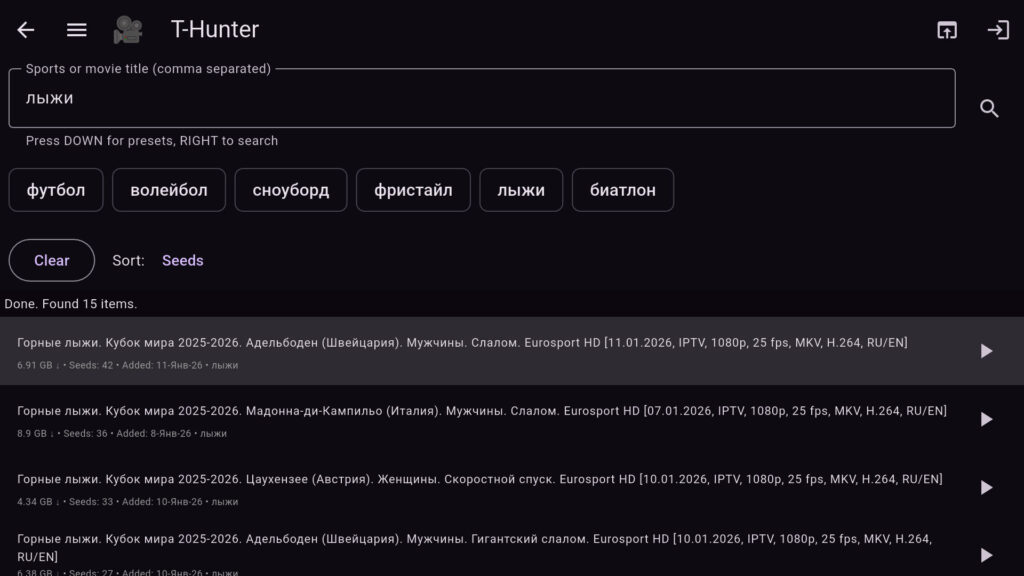This screenshot has height=576, width=1024.
Task: Click the T-Hunter movie camera logo
Action: click(x=127, y=30)
